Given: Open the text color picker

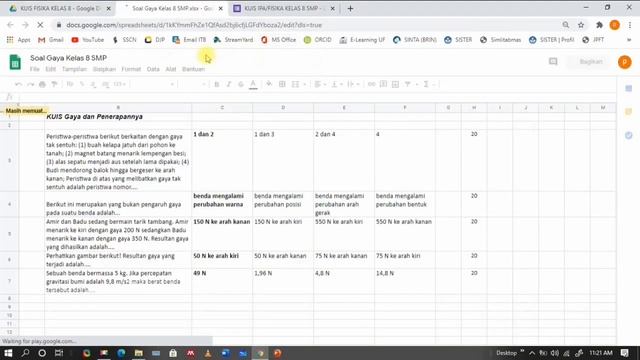Looking at the screenshot, I should click(253, 84).
